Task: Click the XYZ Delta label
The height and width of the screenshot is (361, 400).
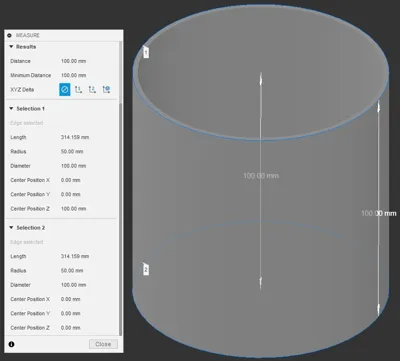Action: 22,90
